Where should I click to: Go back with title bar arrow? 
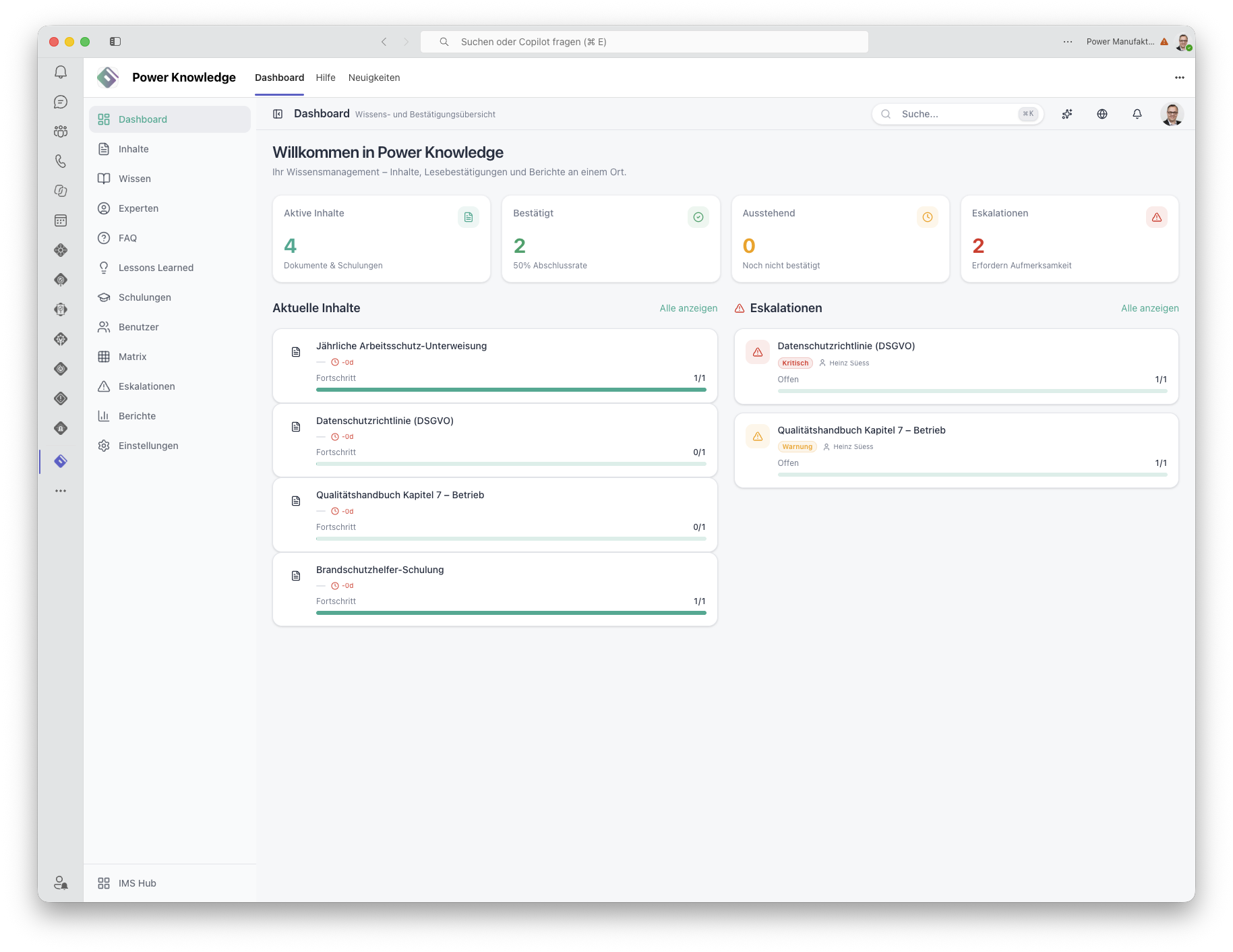coord(384,42)
